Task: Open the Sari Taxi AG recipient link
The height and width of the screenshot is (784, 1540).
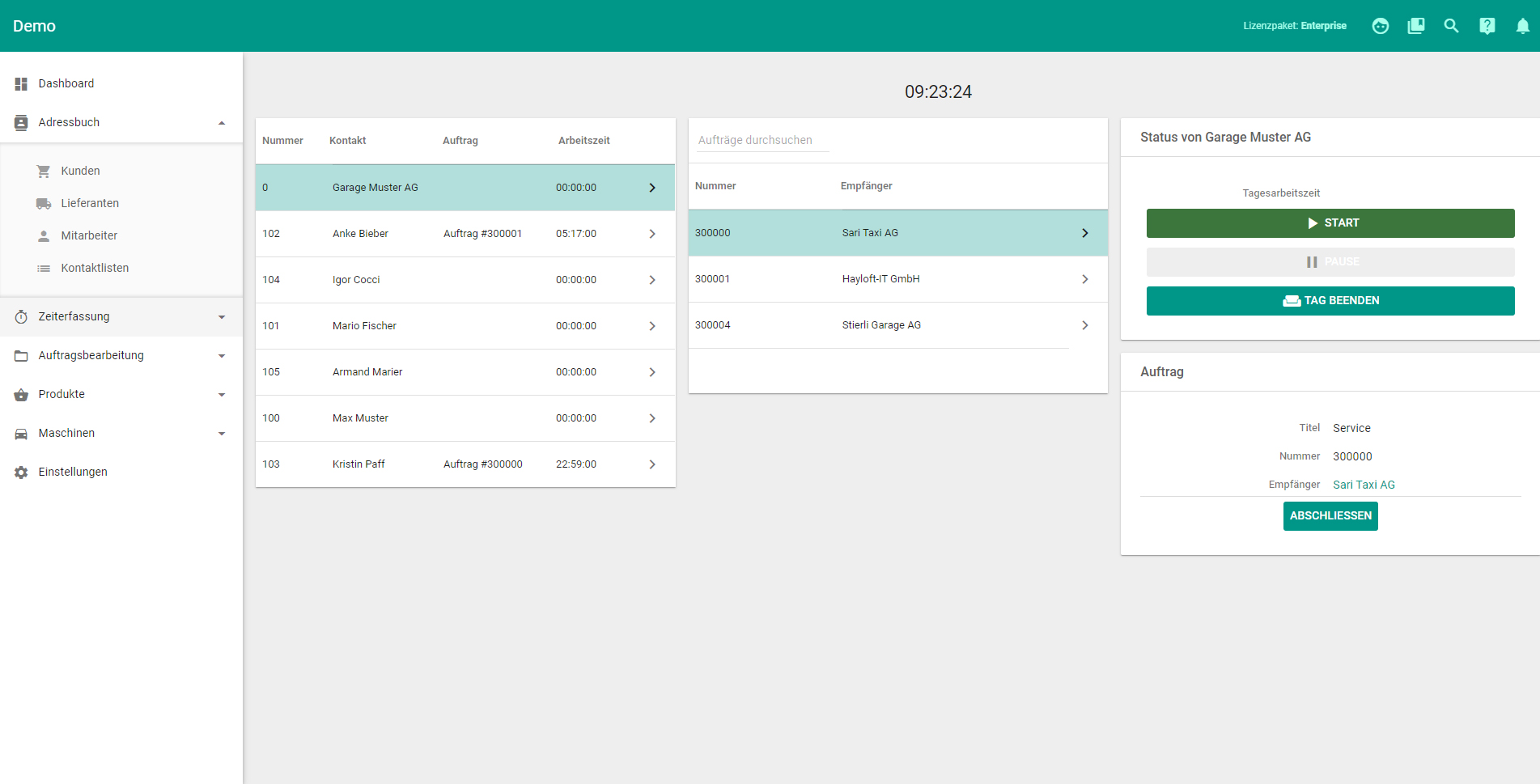Action: (x=1364, y=485)
